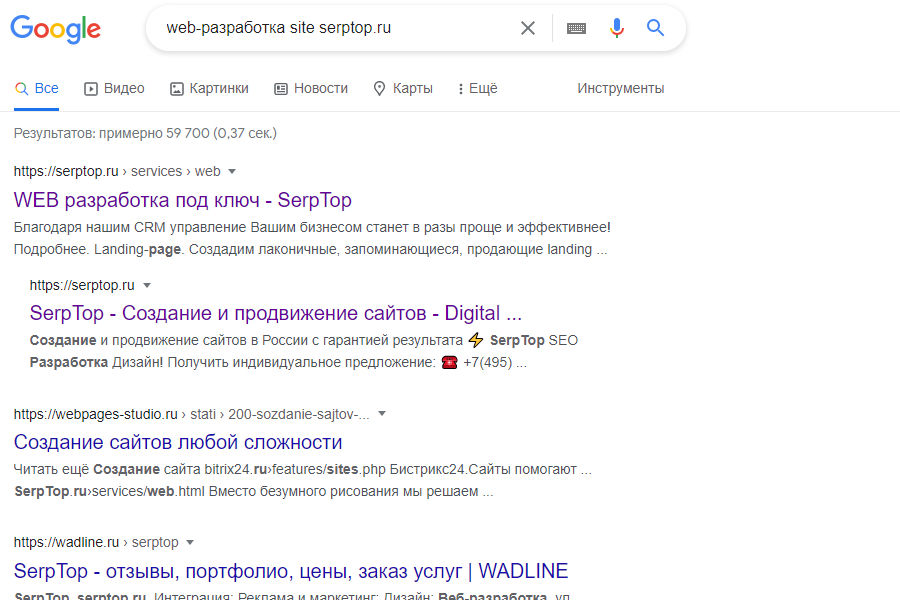
Task: Open "SerpTop - Создание и продвижение сайтов" result
Action: click(275, 313)
